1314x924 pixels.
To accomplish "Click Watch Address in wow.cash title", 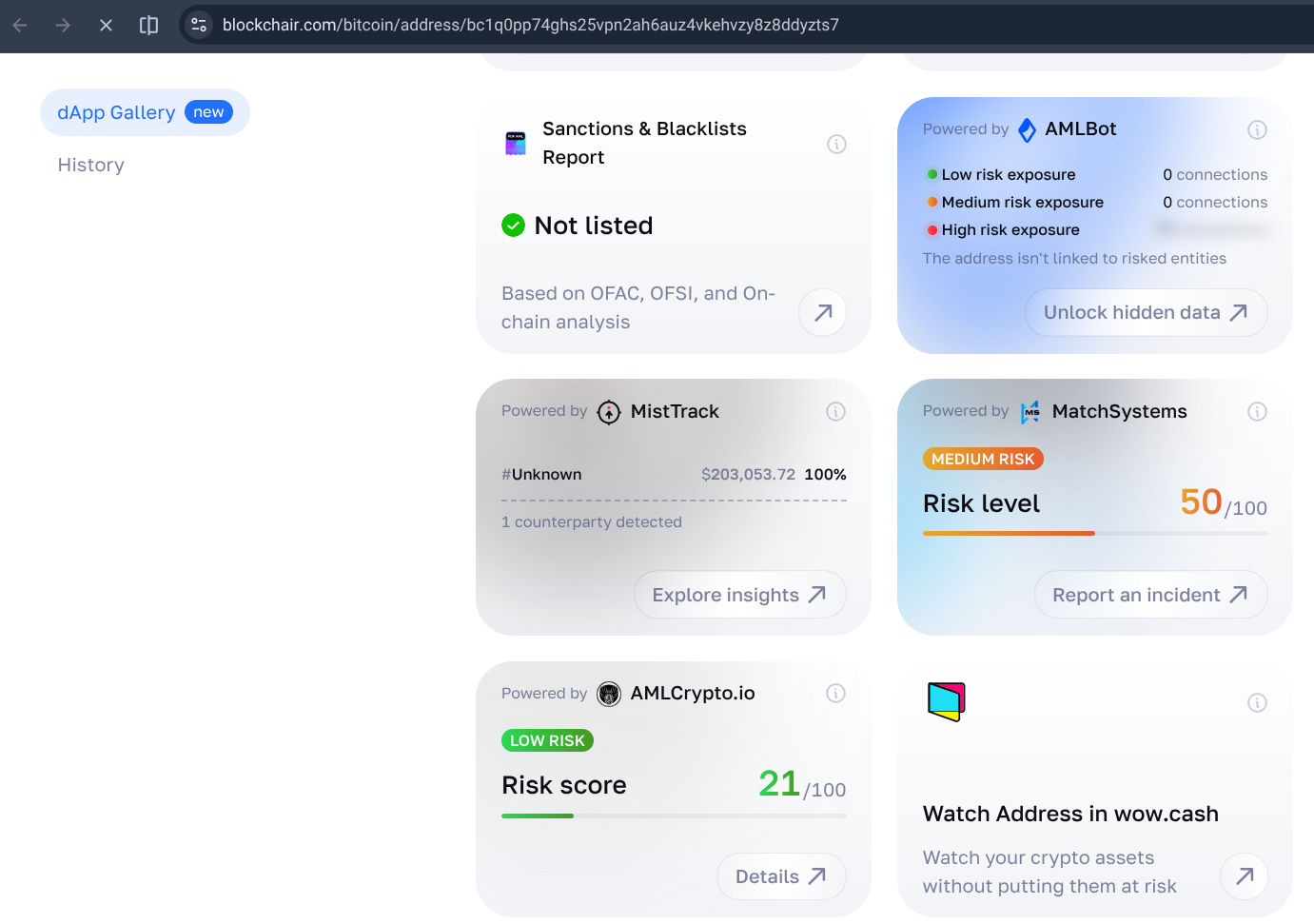I will pos(1070,814).
